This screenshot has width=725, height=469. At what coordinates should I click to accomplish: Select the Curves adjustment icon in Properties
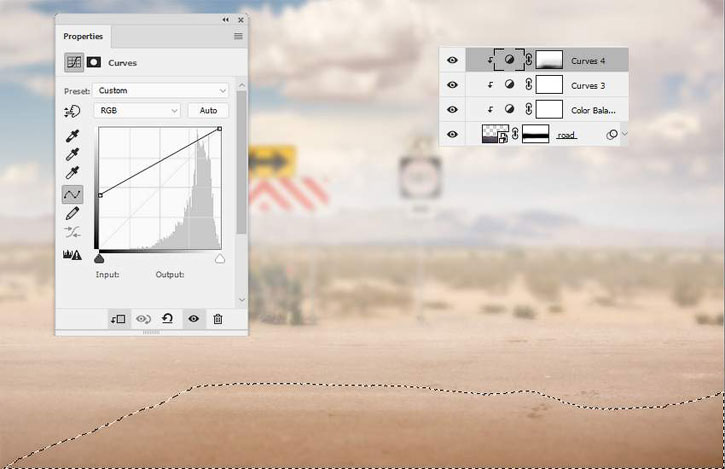[74, 62]
